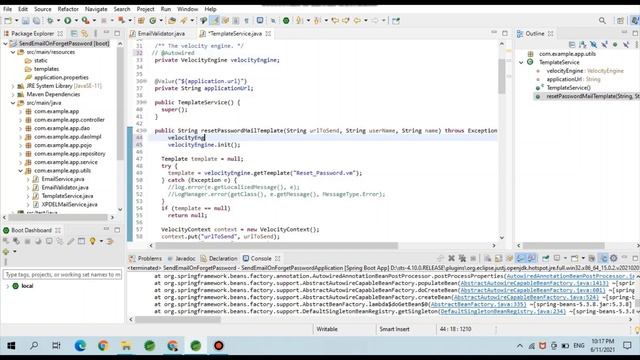Image resolution: width=640 pixels, height=360 pixels.
Task: Click the Boot Dashboard tag filter field
Action: (x=62, y=274)
